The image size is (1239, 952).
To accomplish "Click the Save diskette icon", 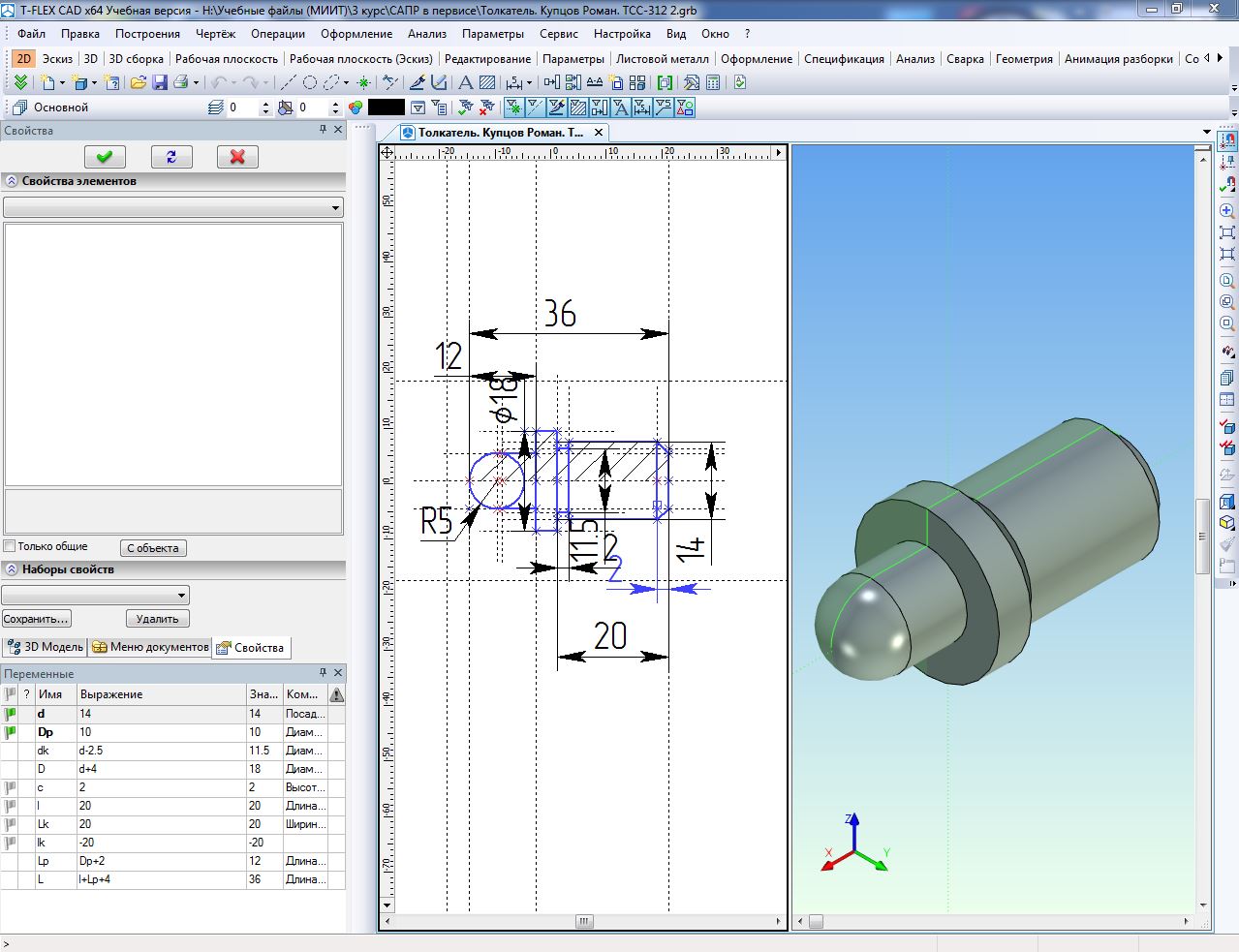I will pyautogui.click(x=160, y=83).
